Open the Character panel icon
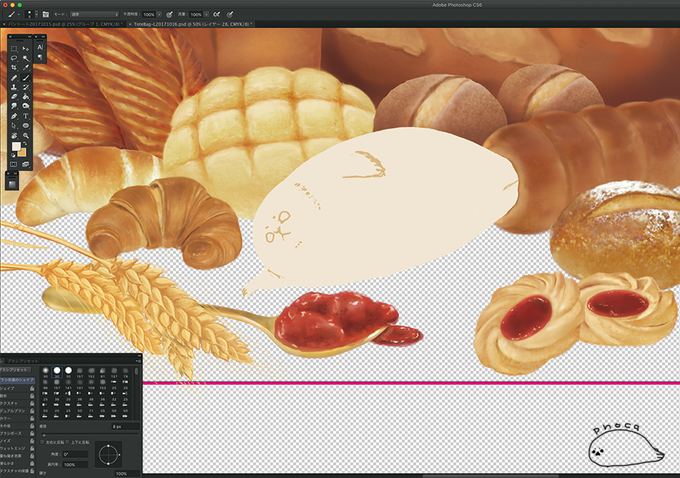 click(39, 48)
